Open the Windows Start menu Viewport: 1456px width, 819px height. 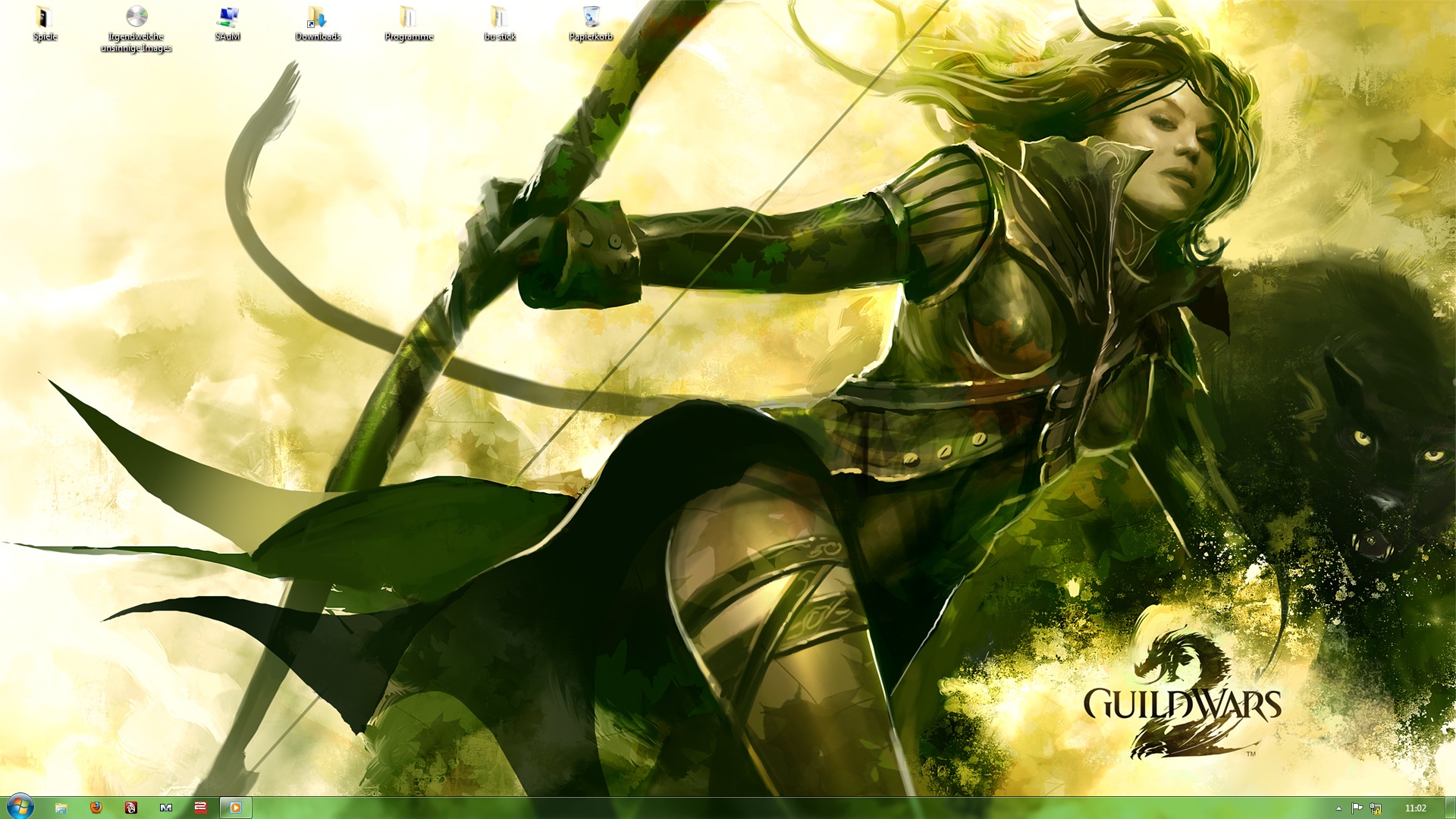click(20, 807)
